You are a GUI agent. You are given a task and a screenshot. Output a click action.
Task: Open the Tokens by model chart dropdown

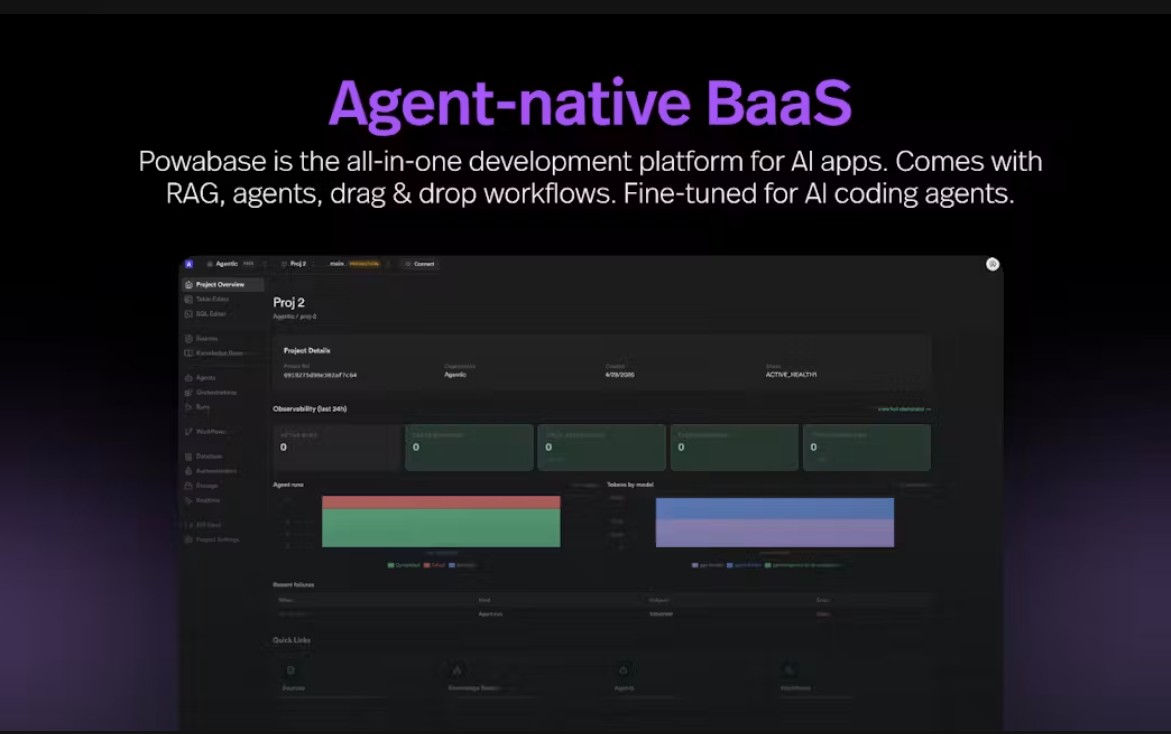[x=915, y=485]
